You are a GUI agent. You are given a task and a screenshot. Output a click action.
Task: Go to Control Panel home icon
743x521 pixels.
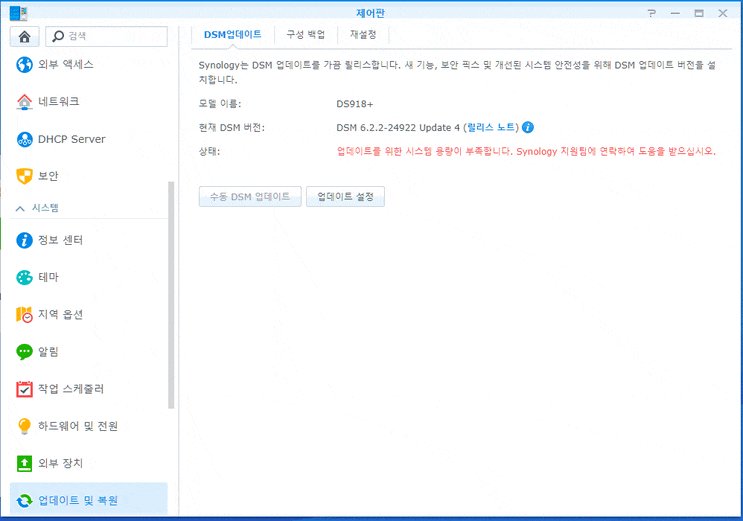point(24,37)
